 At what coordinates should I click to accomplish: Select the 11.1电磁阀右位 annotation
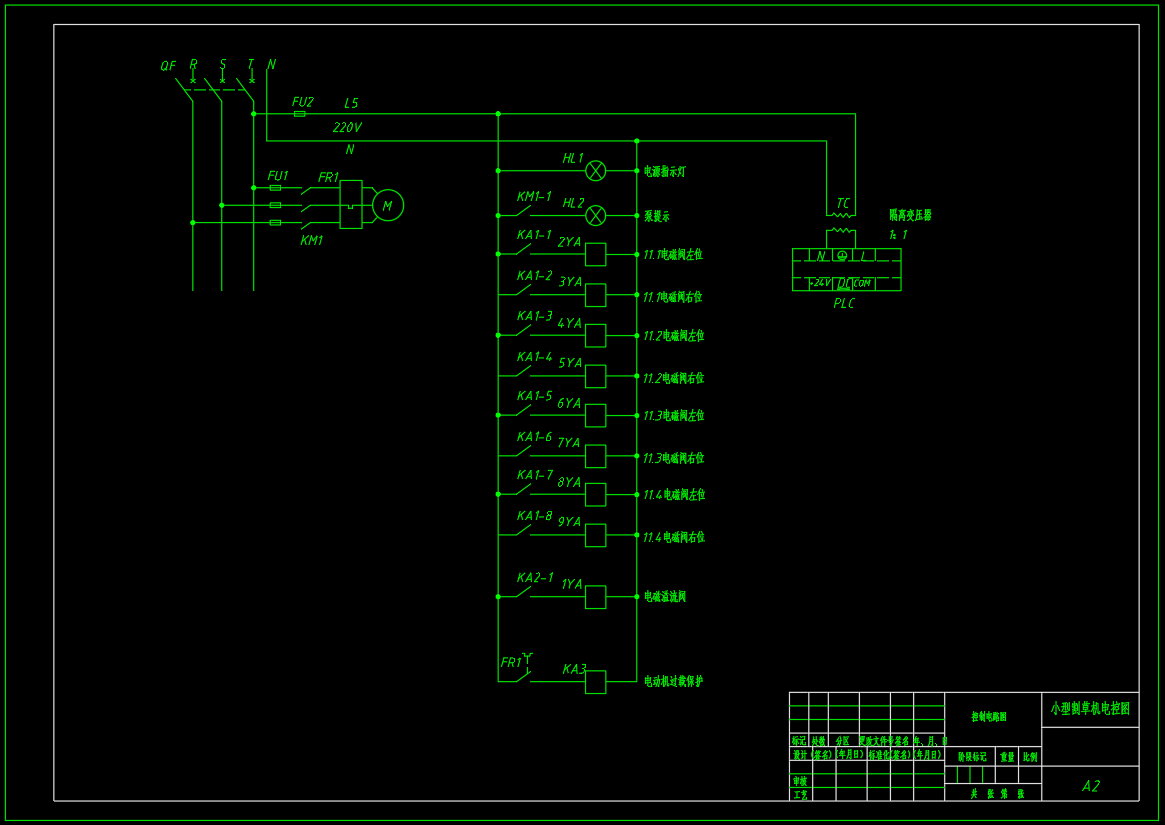(x=673, y=297)
